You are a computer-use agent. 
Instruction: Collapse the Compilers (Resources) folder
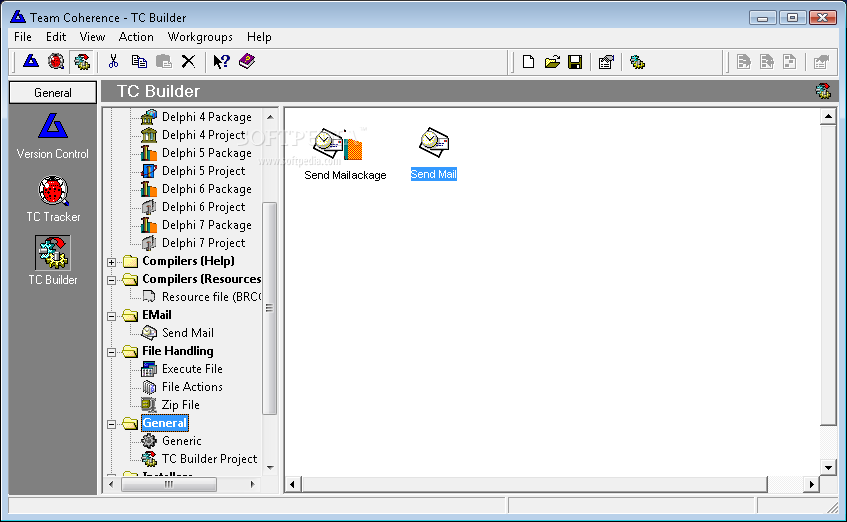tap(111, 280)
